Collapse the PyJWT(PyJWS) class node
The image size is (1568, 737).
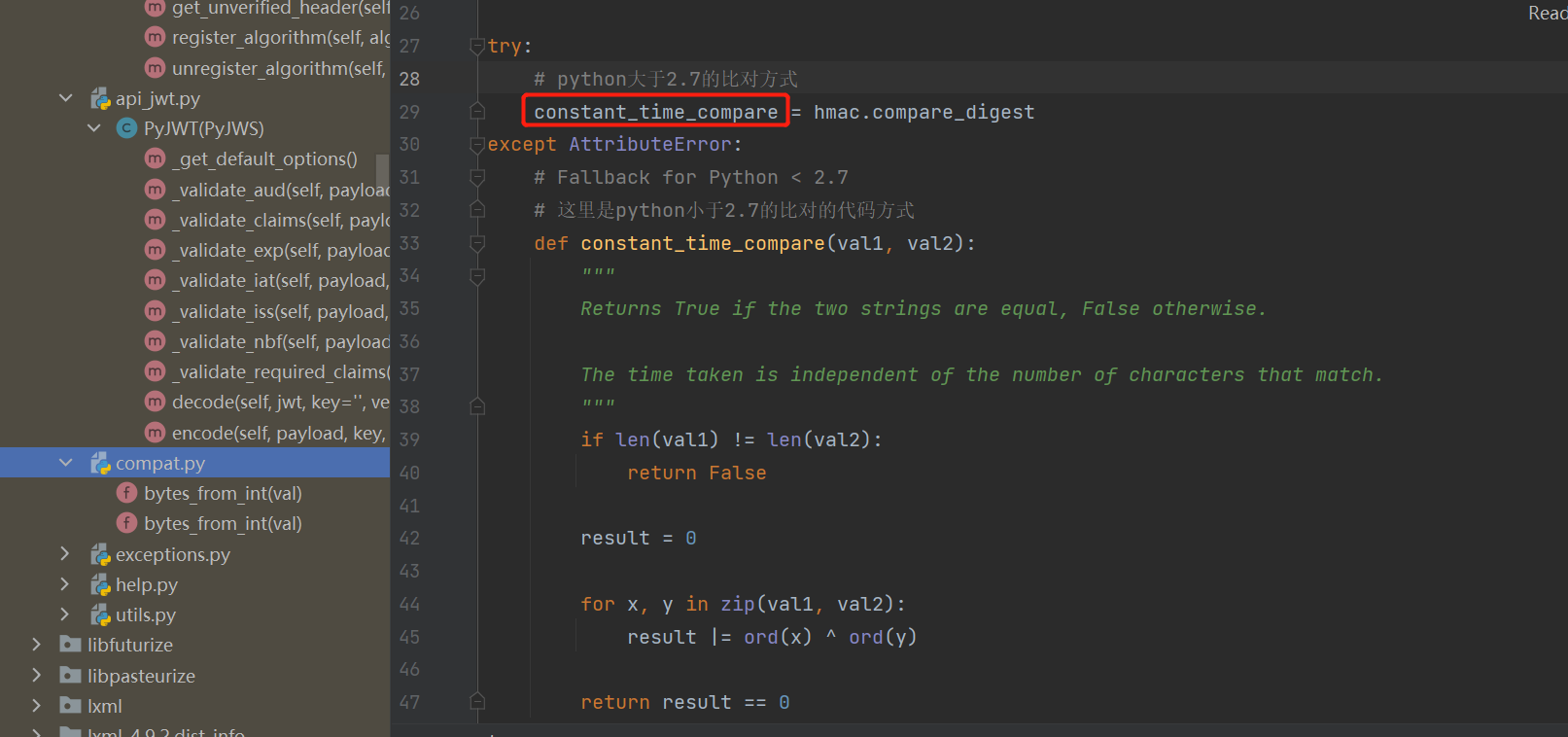pyautogui.click(x=93, y=128)
